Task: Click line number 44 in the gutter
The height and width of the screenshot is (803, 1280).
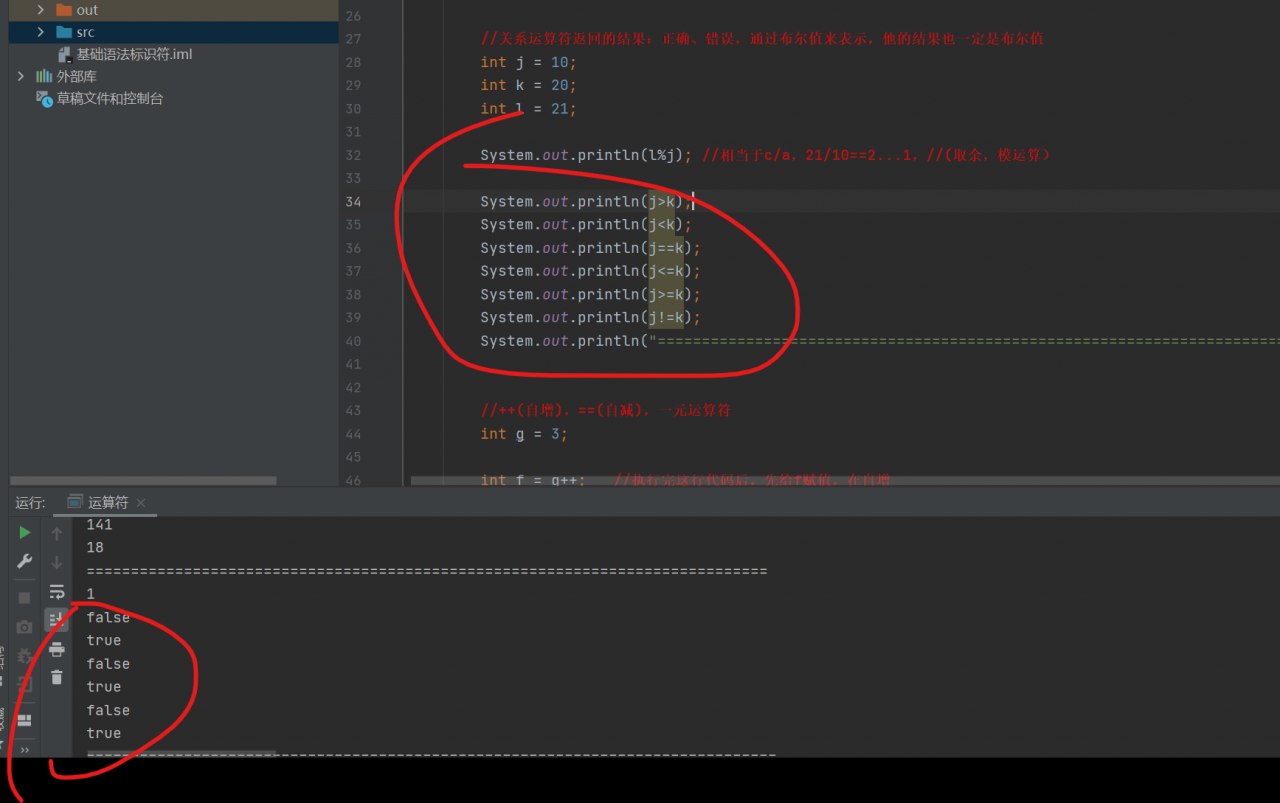Action: [x=353, y=434]
